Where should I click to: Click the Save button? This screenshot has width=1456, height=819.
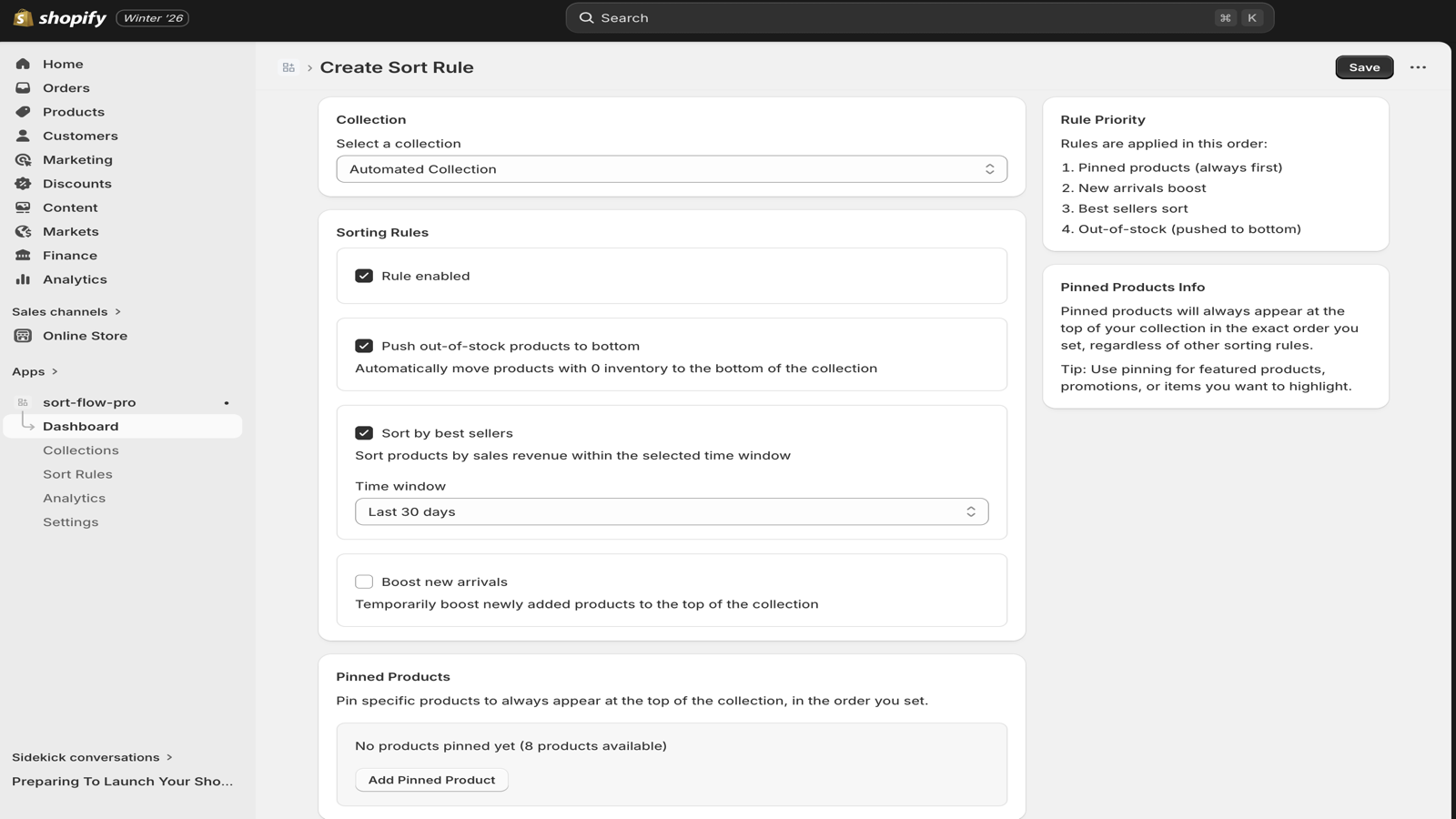coord(1363,66)
